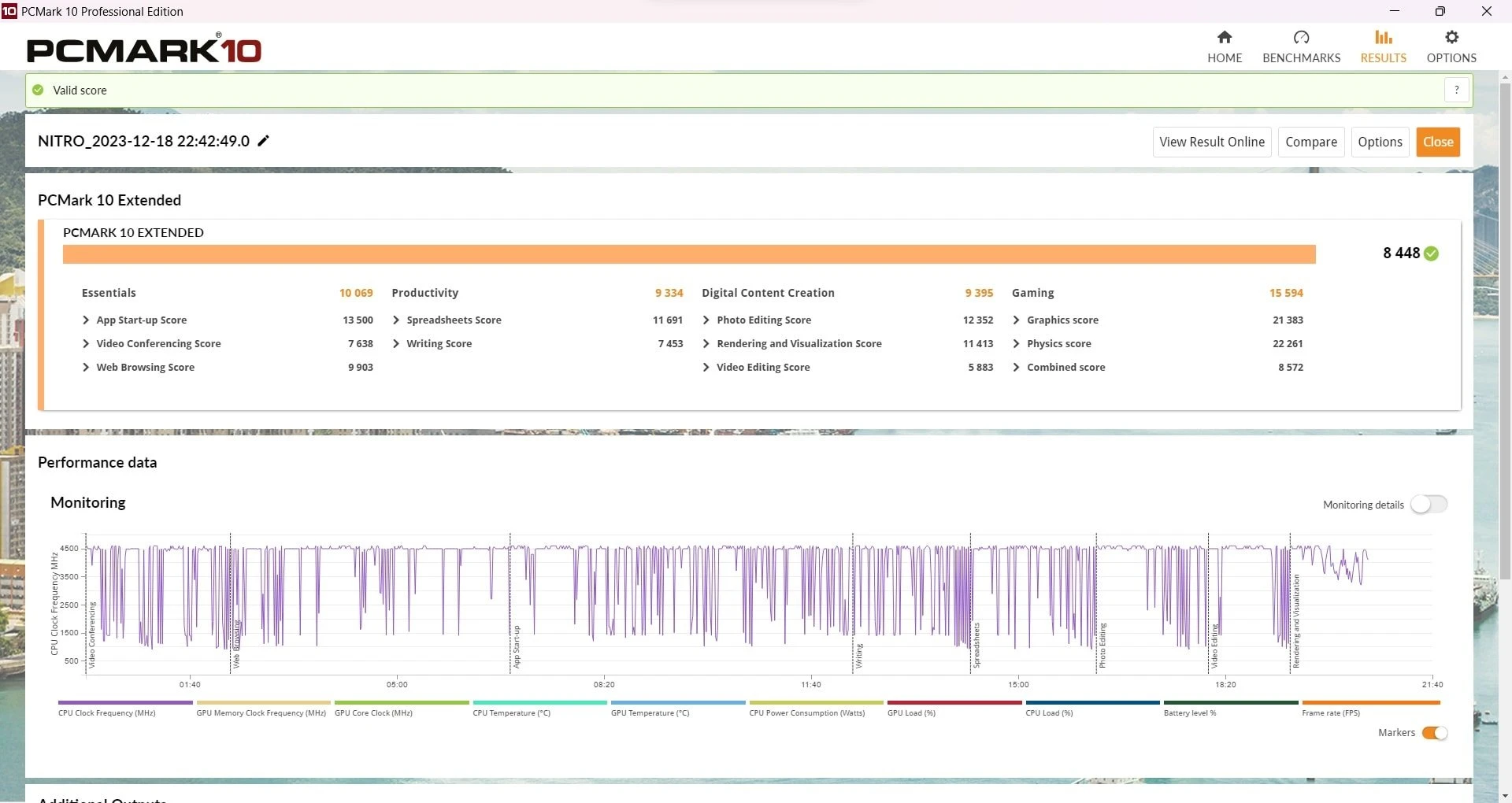
Task: Click the Essentials score 10 069
Action: tap(356, 293)
